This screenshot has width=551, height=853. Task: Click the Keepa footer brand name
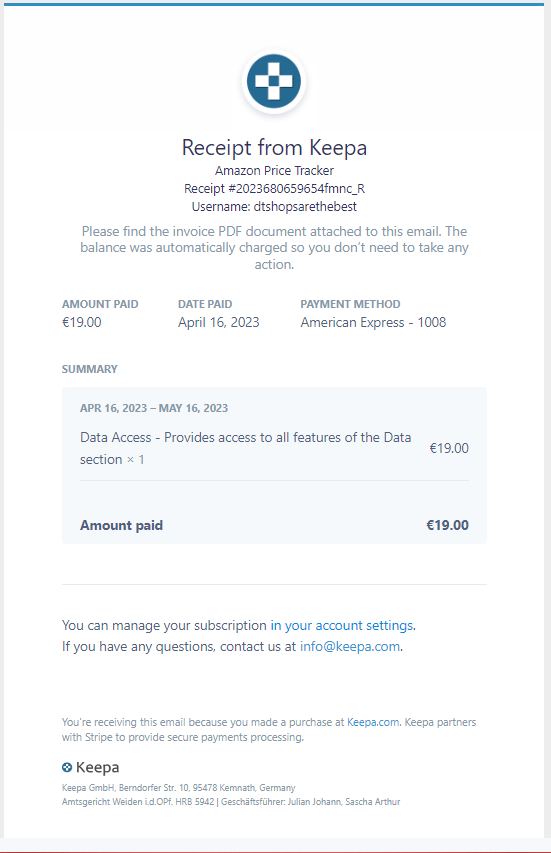[97, 768]
